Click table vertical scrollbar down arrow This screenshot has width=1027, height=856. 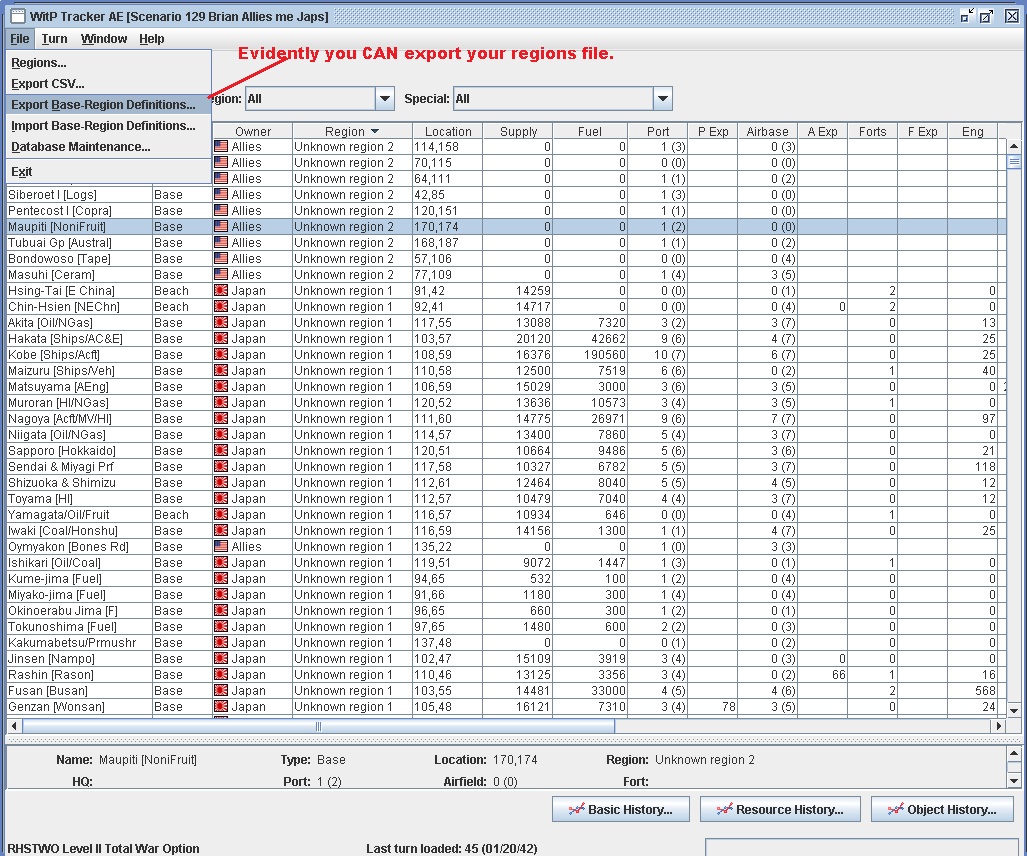click(x=1014, y=711)
